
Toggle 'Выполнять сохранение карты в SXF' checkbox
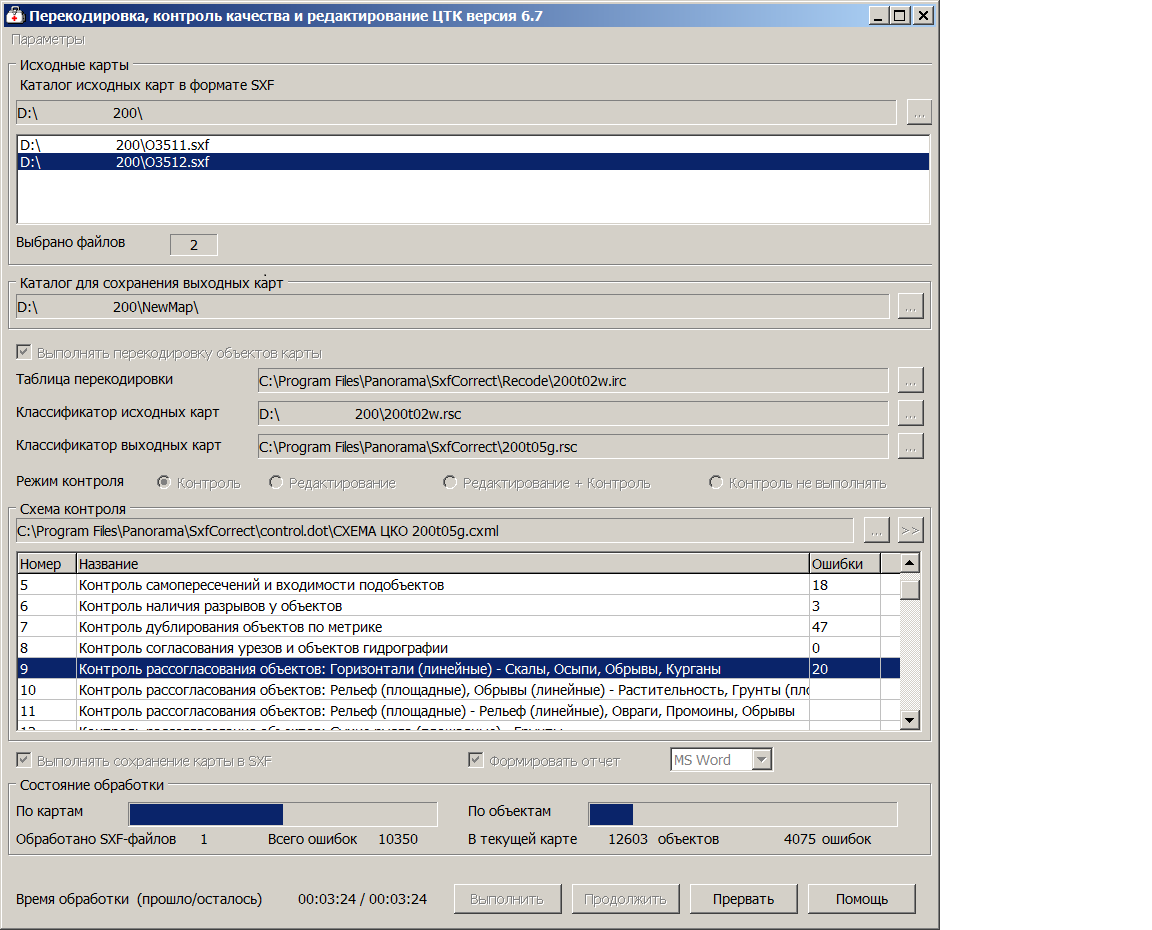click(24, 760)
